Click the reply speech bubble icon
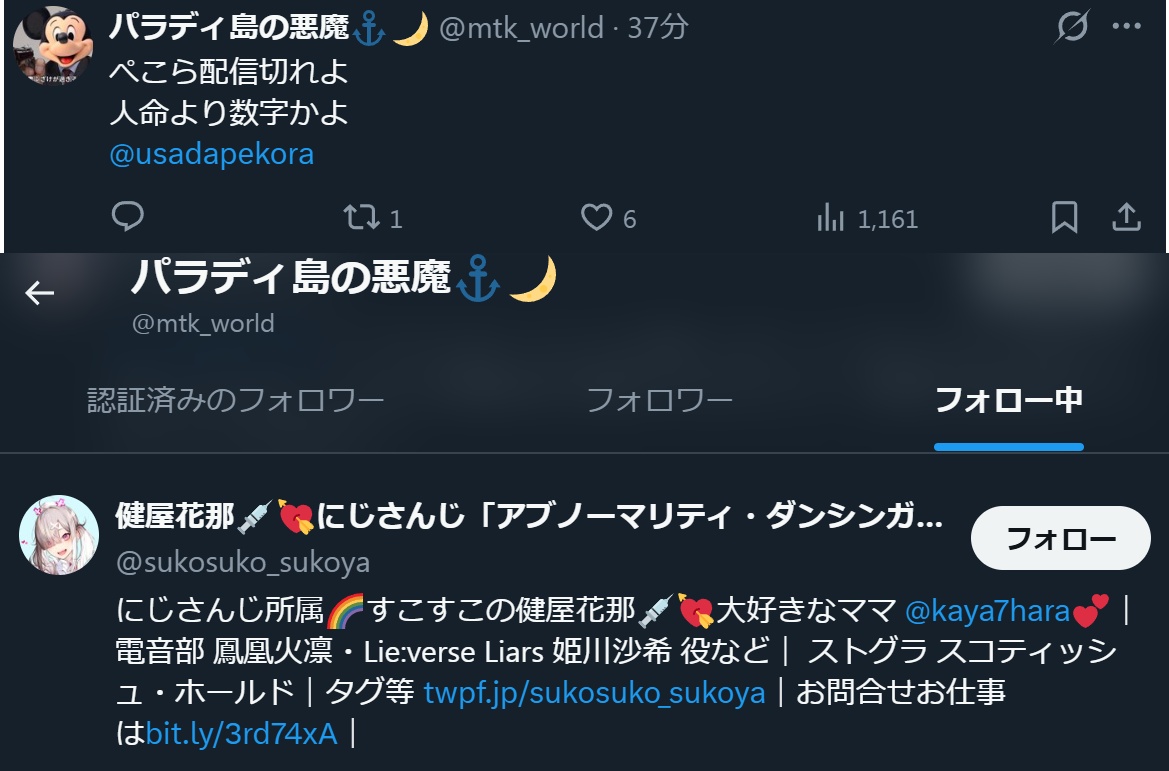The image size is (1169, 771). pyautogui.click(x=127, y=217)
